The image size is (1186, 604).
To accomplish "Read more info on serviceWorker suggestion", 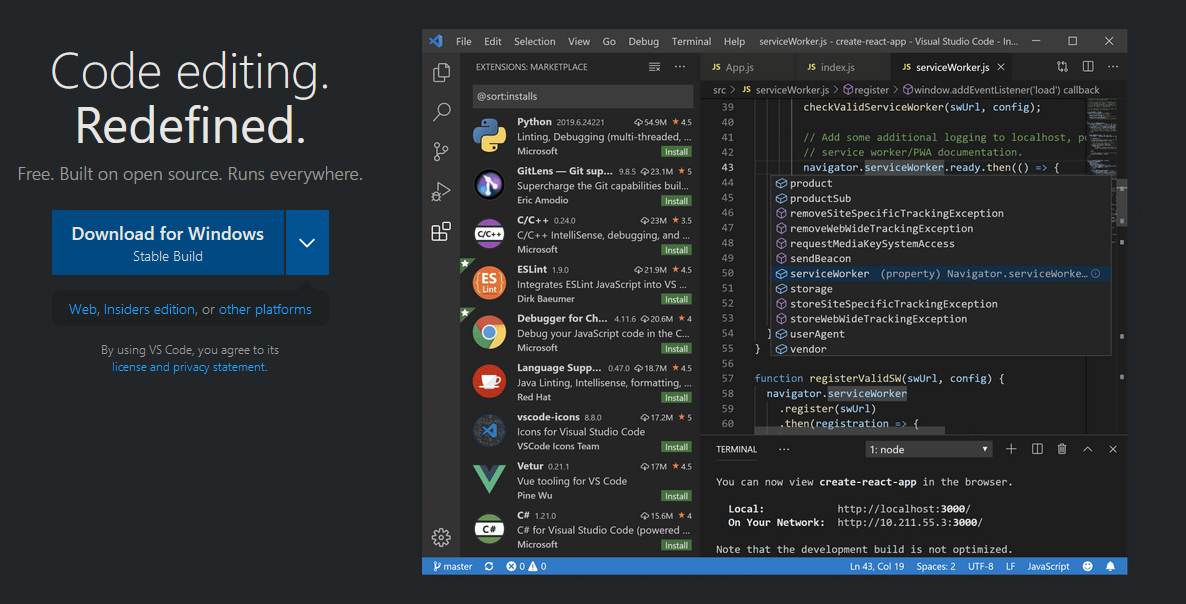I will 1095,274.
